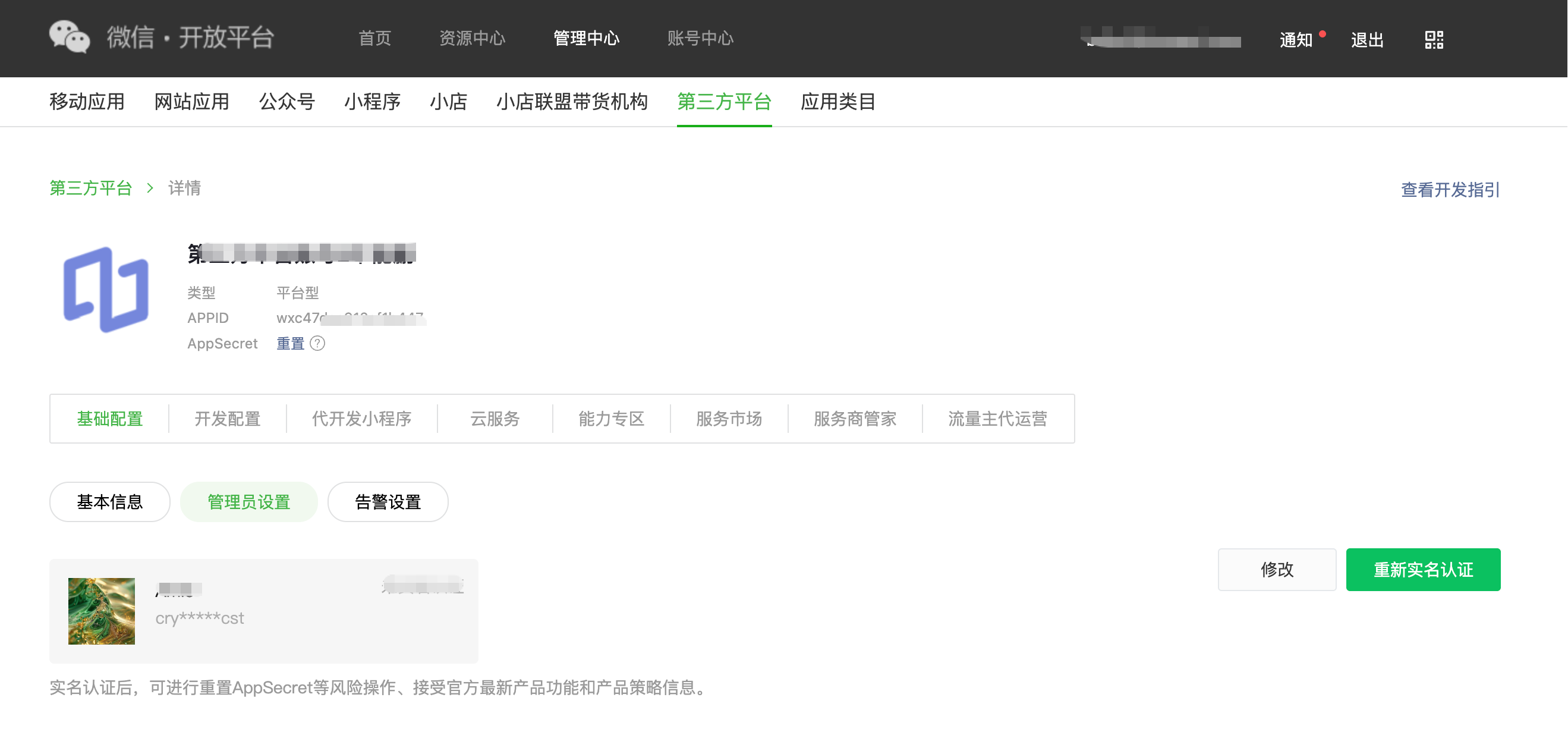Open 查看开发指引 link

click(x=1450, y=189)
